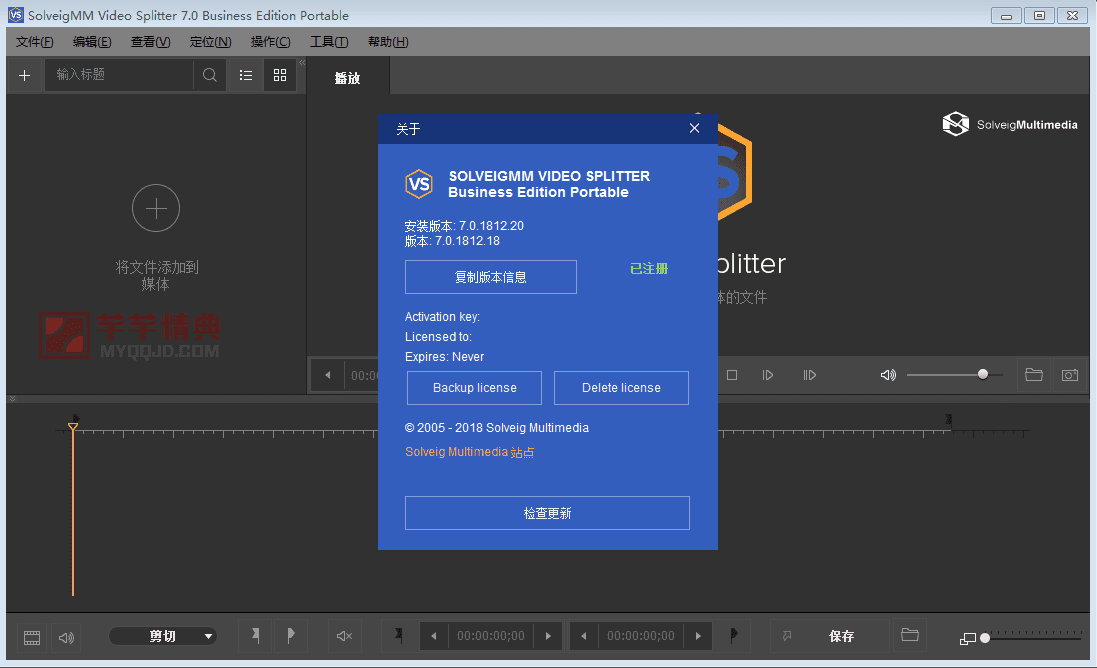The image size is (1097, 668).
Task: Click the Backup license button
Action: 474,388
